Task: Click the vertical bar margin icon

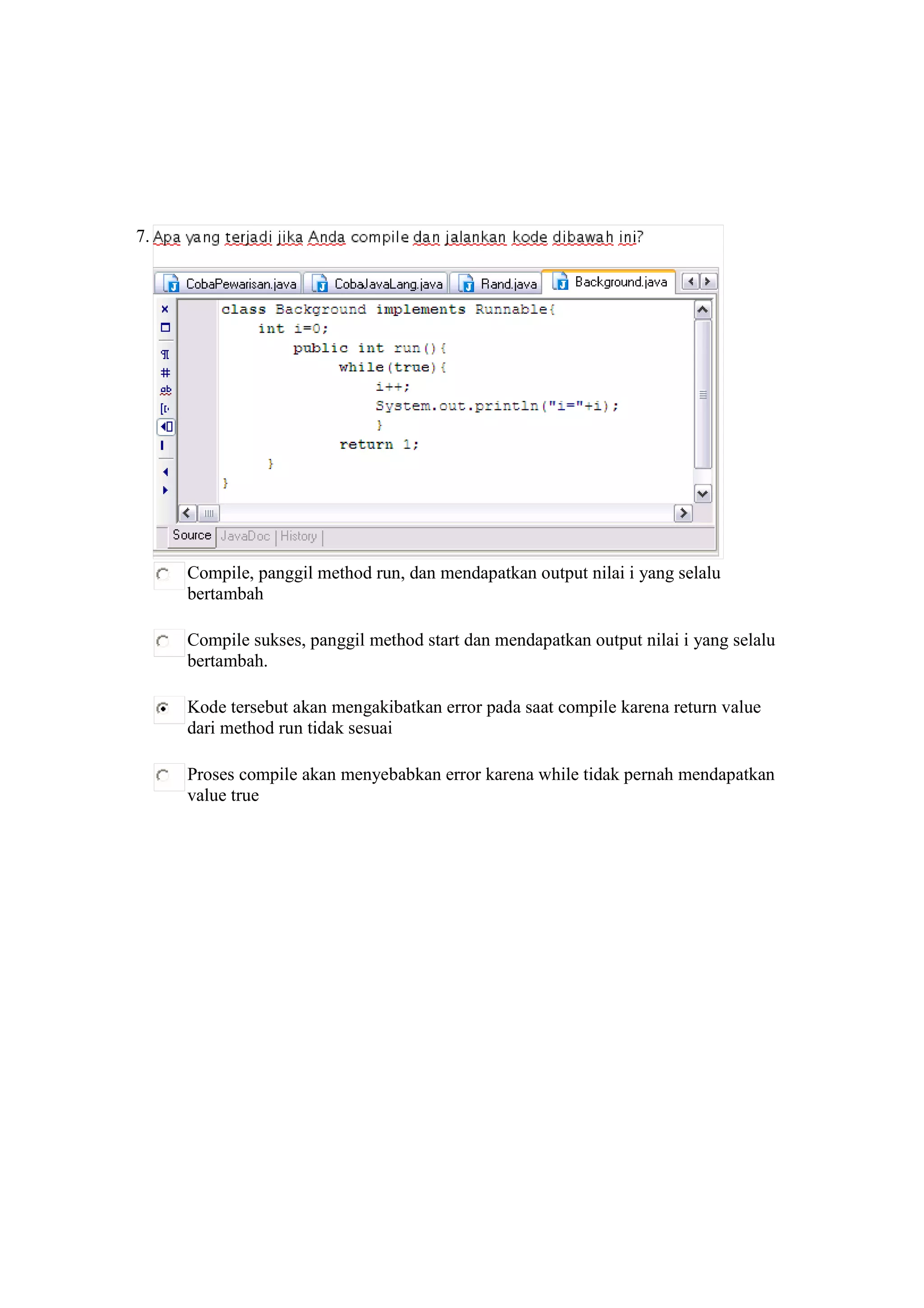Action: point(162,445)
